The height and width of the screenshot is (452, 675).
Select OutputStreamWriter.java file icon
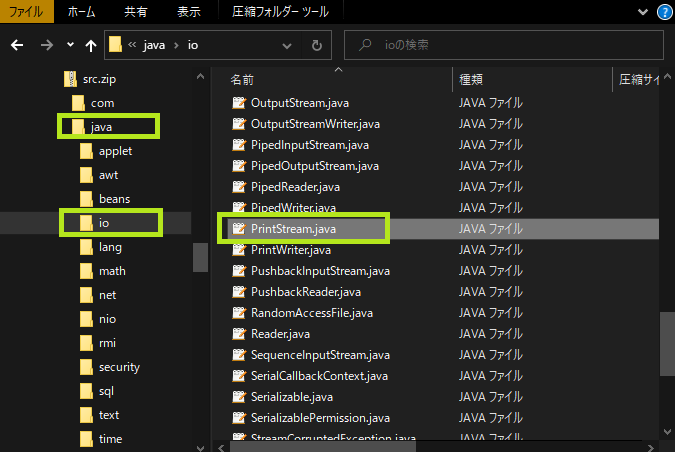tap(239, 124)
